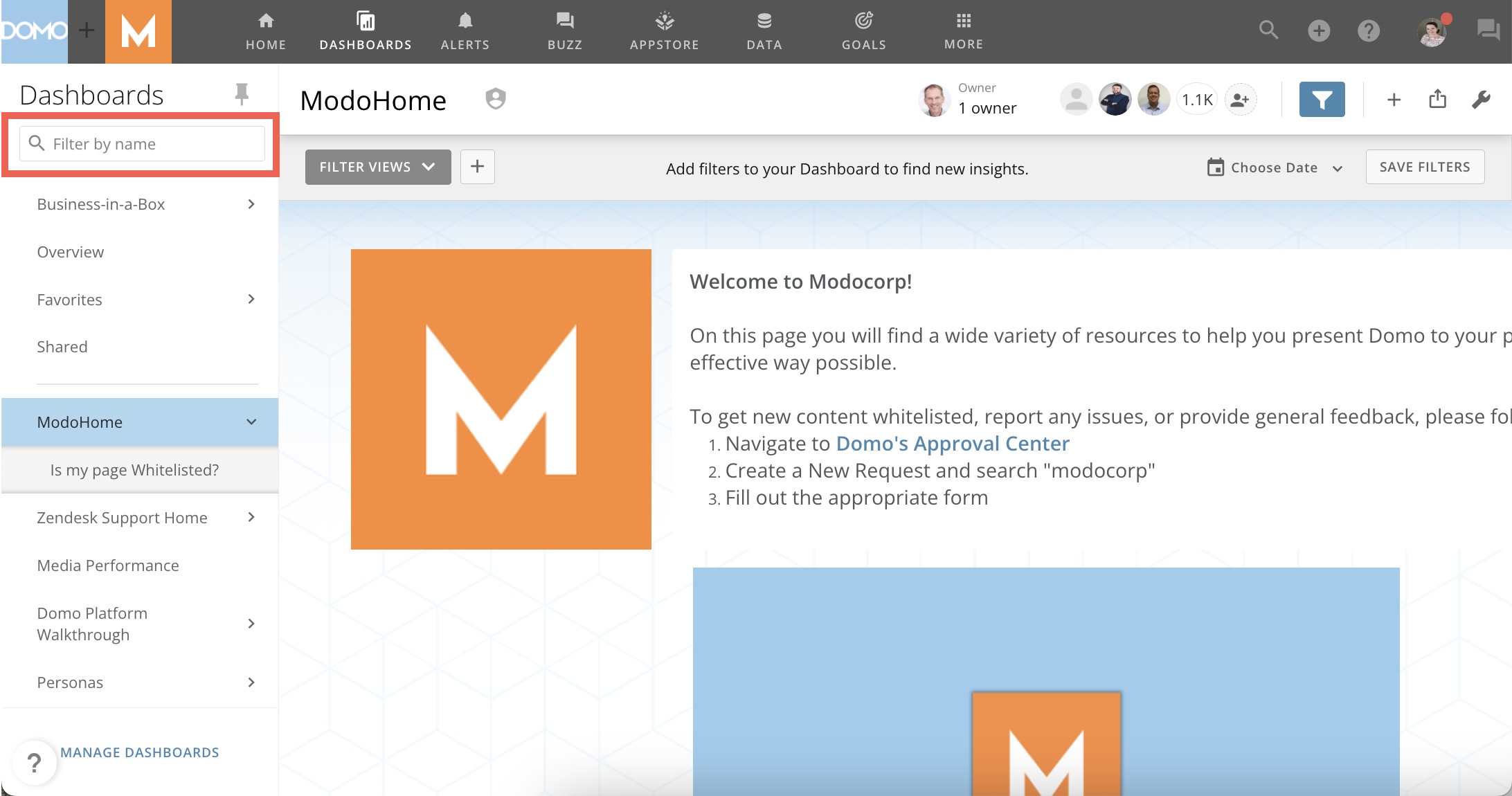Click the shield badge next to ModoHome title

click(496, 100)
